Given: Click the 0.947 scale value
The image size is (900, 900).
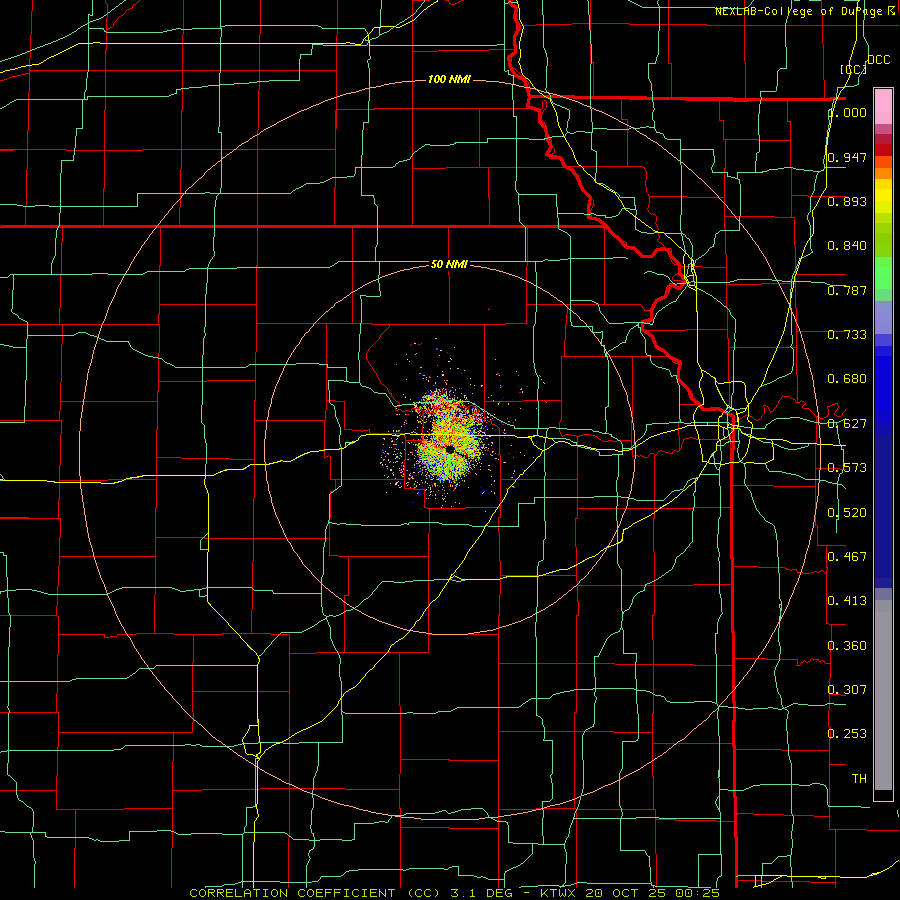Looking at the screenshot, I should 847,157.
